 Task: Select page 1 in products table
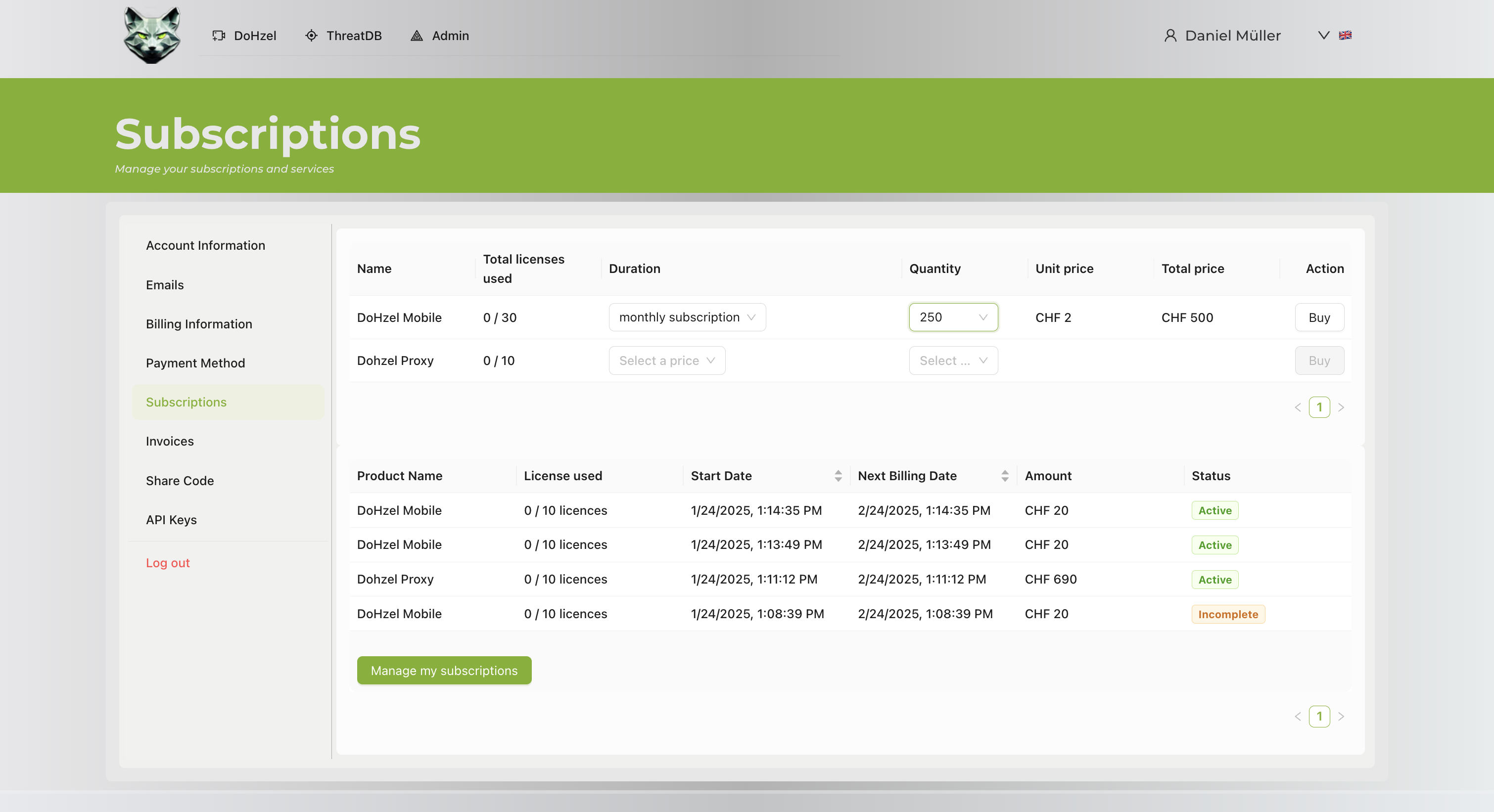(x=1319, y=407)
